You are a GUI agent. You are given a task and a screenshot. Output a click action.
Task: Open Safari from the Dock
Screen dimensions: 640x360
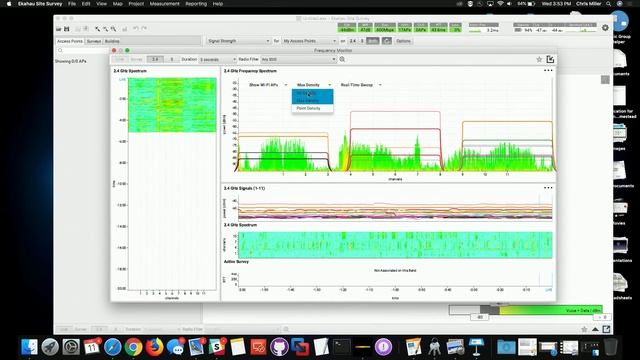coord(112,347)
